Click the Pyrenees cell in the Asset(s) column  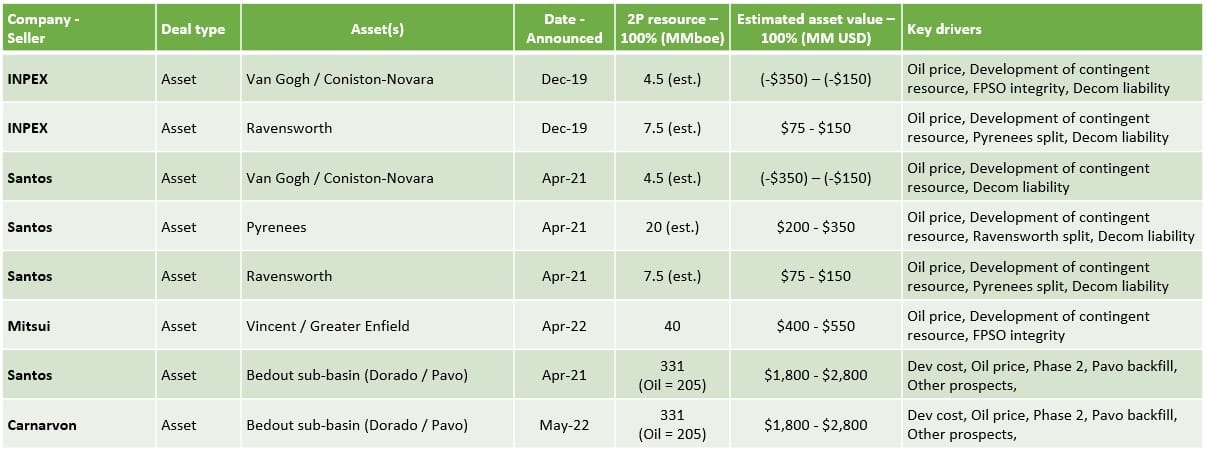(276, 227)
